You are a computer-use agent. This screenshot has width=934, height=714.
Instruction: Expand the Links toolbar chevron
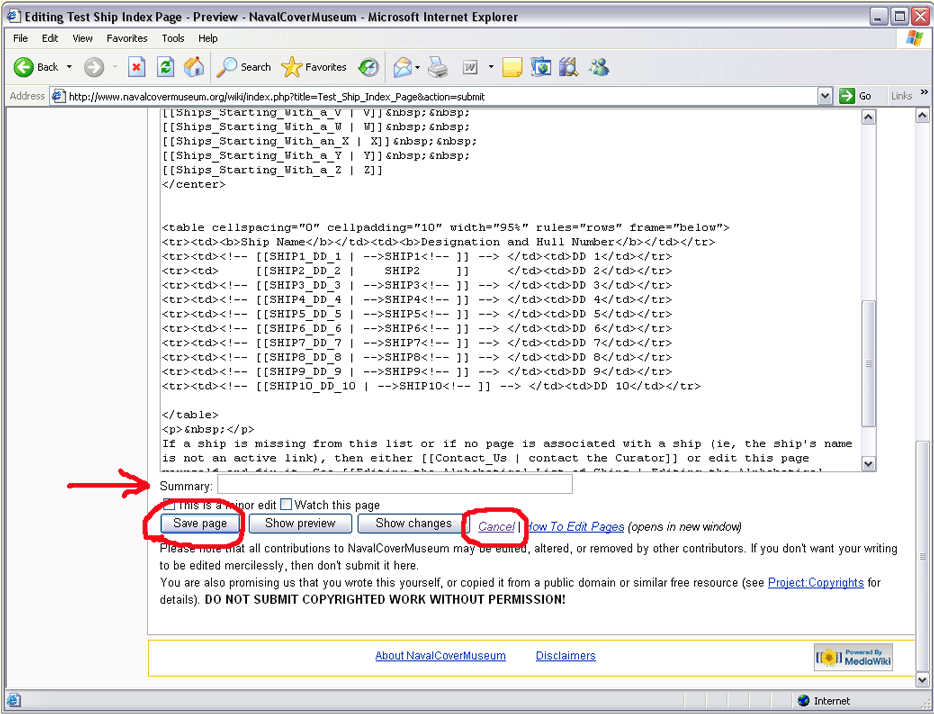(x=923, y=96)
